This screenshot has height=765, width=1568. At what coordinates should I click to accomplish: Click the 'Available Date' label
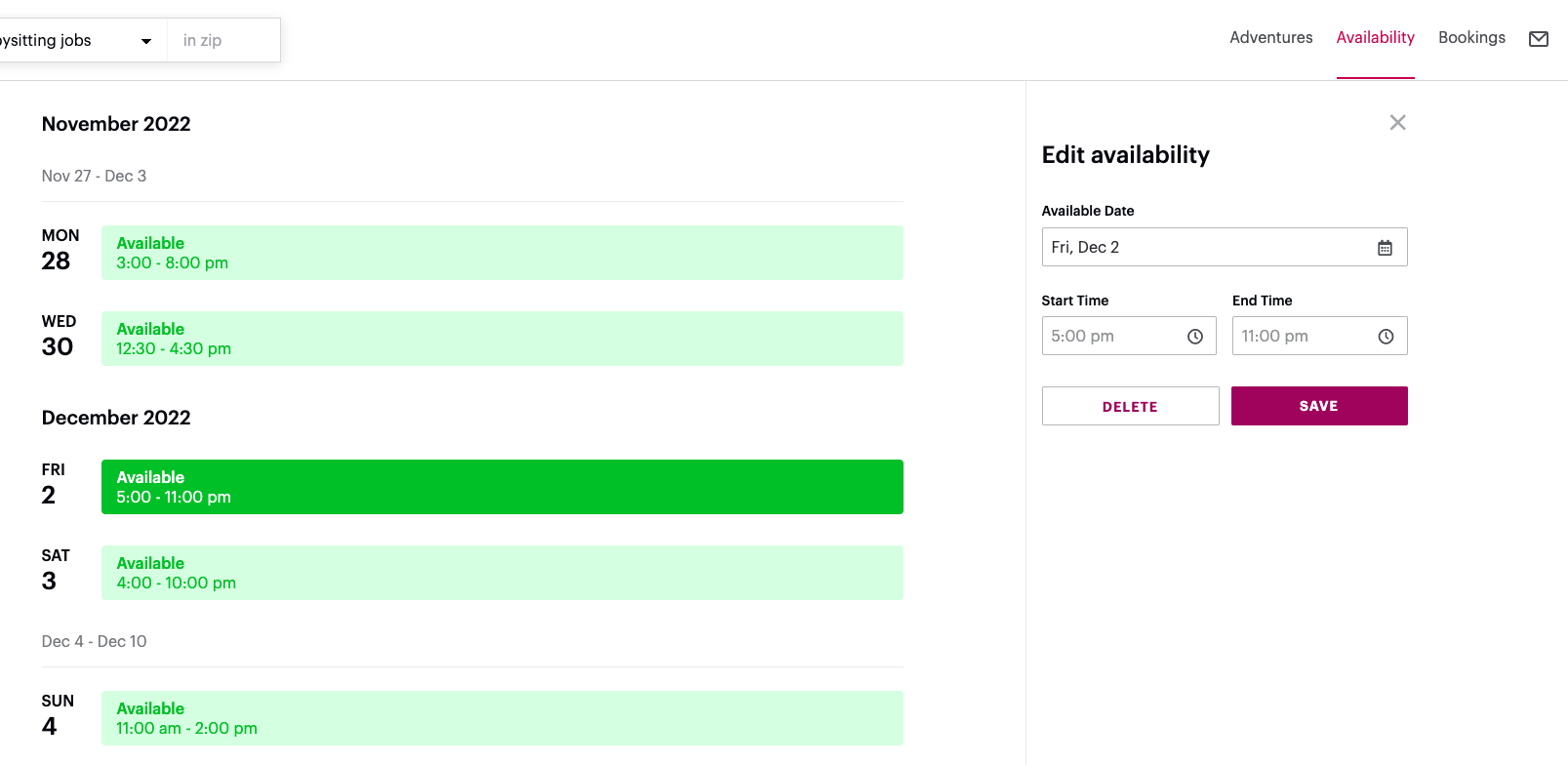(x=1088, y=211)
